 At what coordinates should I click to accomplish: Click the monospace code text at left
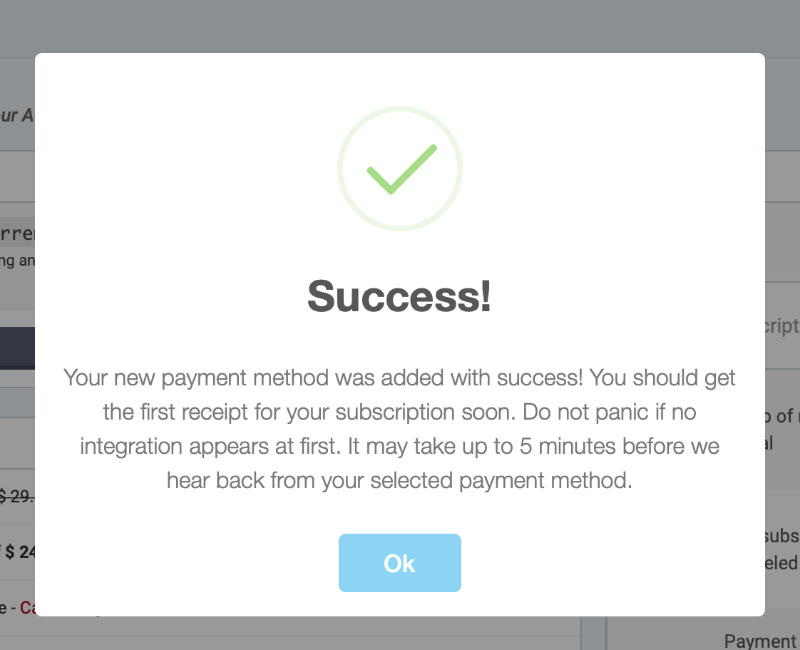coord(17,235)
